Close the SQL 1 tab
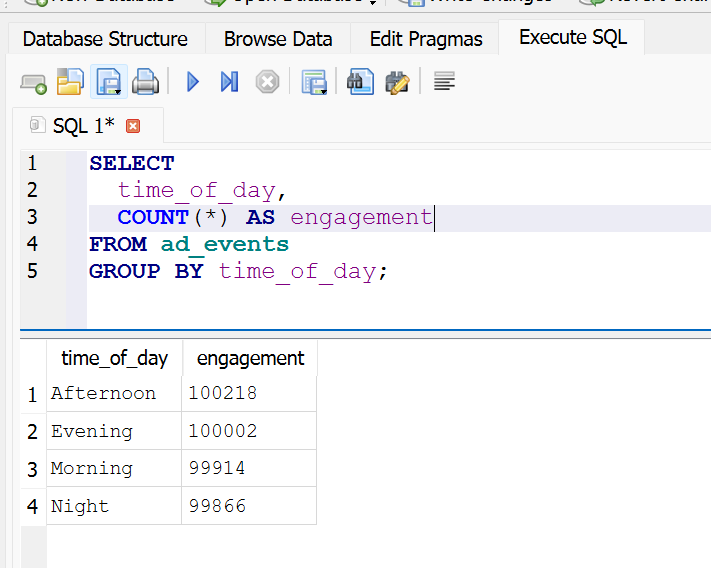 coord(133,126)
